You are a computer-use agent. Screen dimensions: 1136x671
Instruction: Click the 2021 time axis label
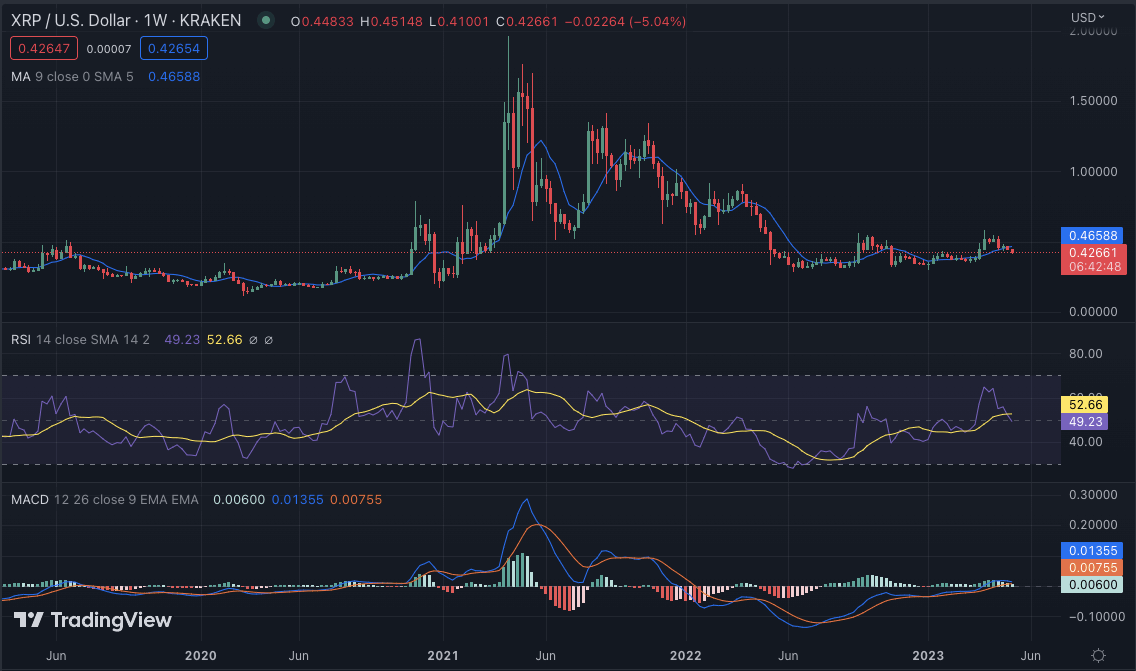[x=443, y=656]
